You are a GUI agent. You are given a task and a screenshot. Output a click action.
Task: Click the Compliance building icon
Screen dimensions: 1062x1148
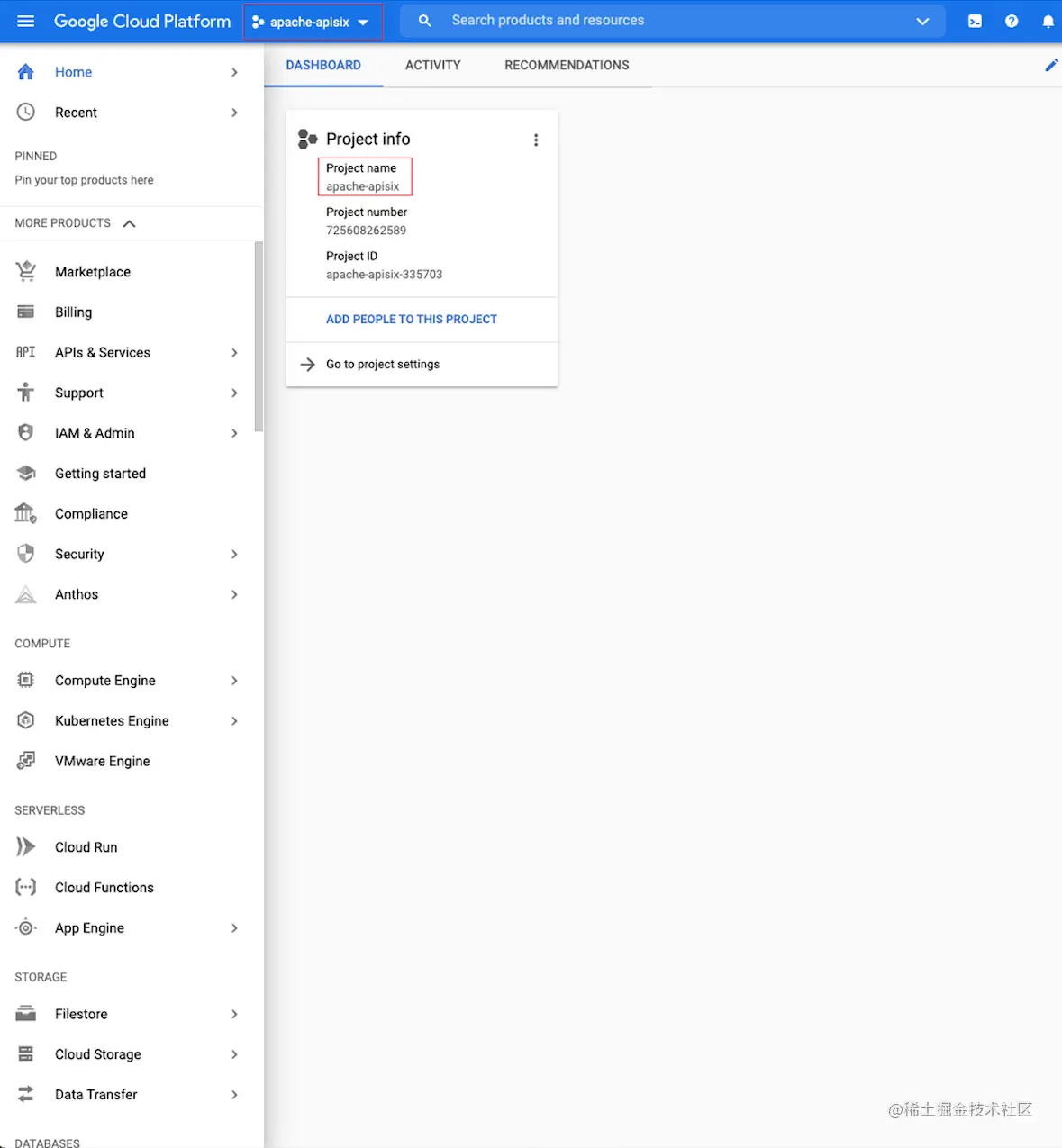pos(26,513)
